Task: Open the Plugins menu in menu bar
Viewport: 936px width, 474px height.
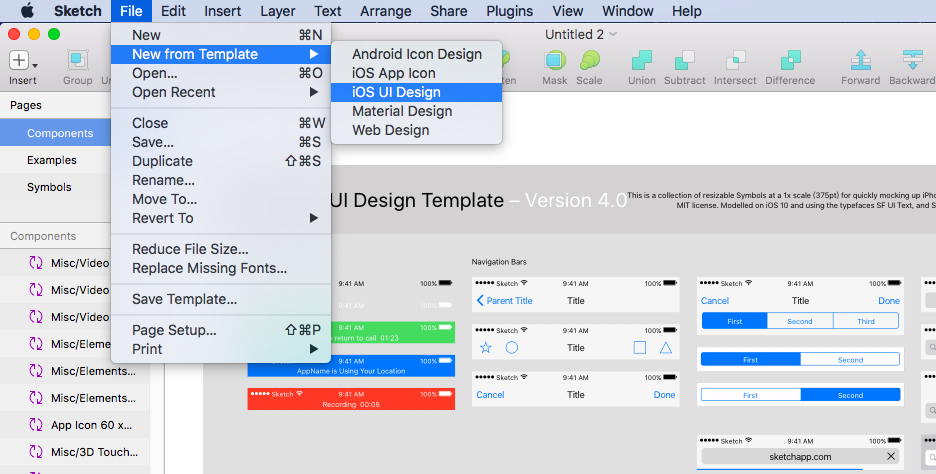Action: point(510,11)
